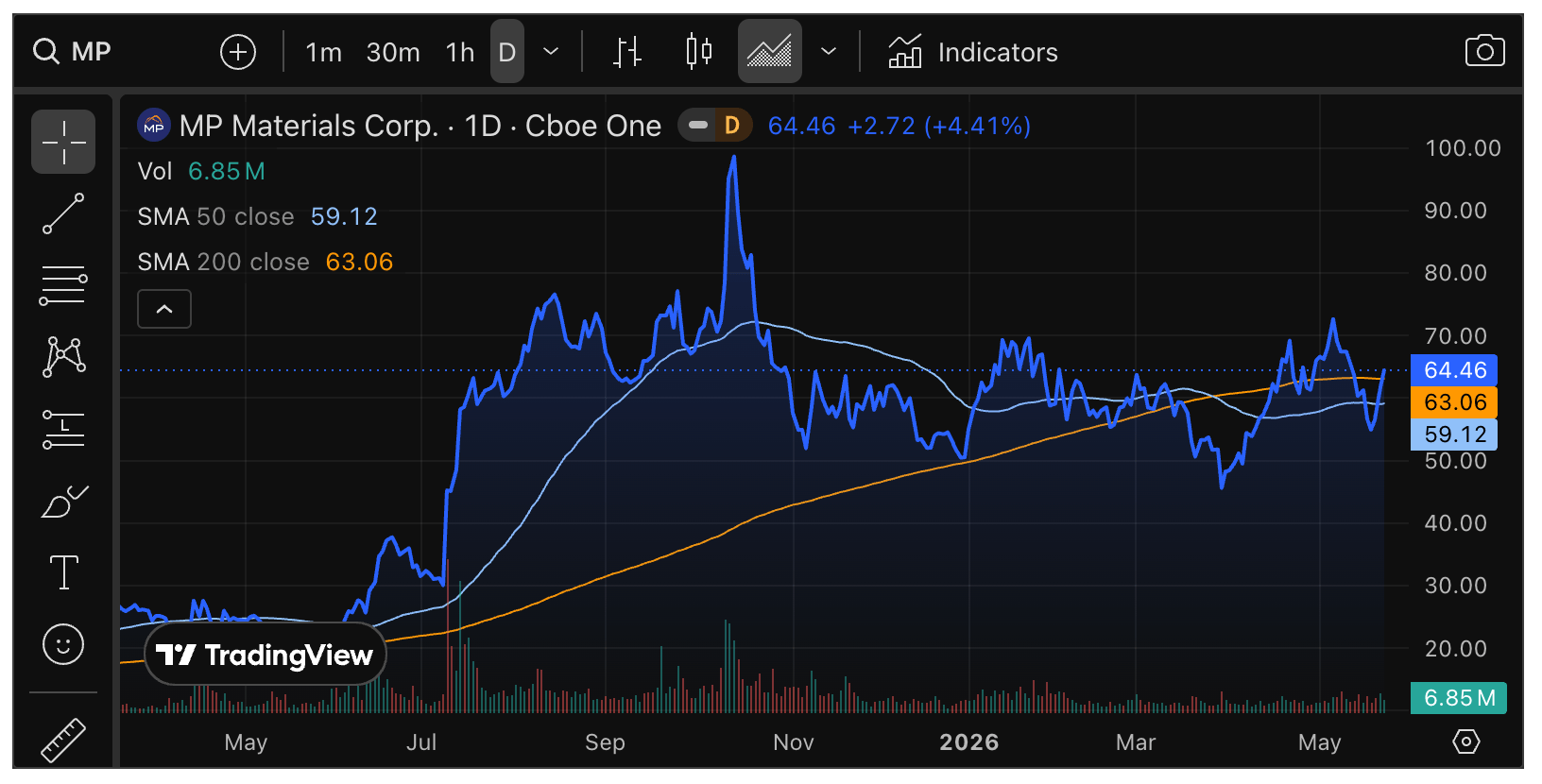
Task: Select the 30m timeframe
Action: click(x=393, y=52)
